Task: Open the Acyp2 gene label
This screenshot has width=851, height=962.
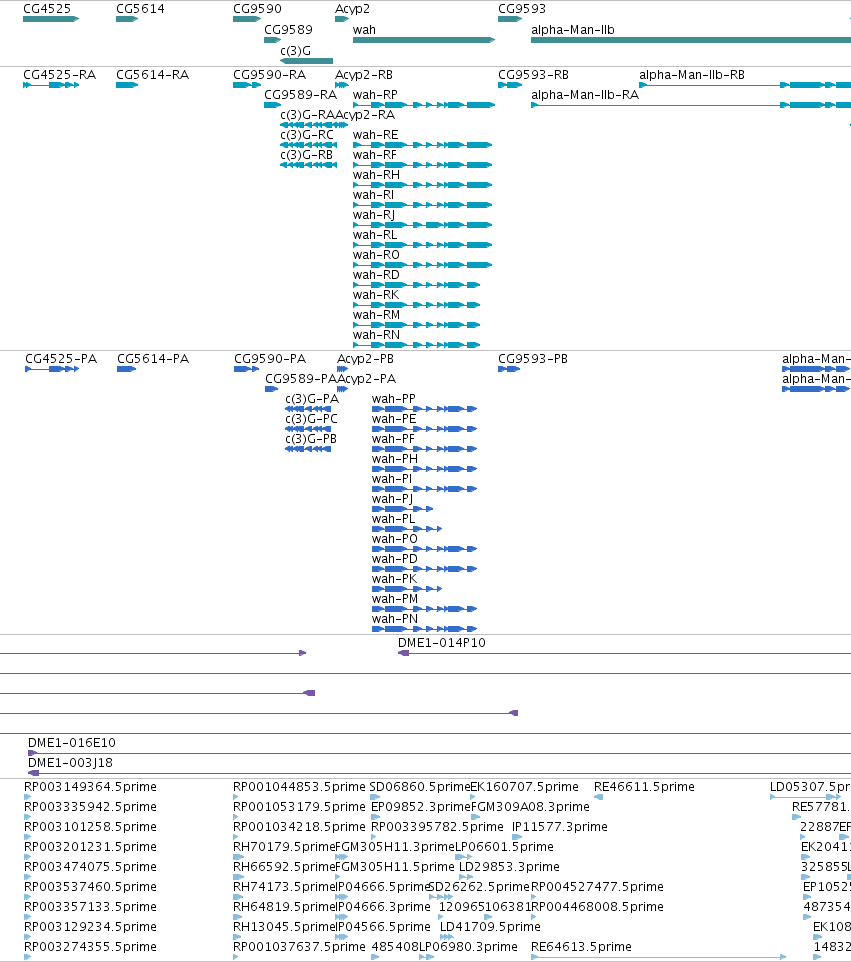Action: coord(352,9)
